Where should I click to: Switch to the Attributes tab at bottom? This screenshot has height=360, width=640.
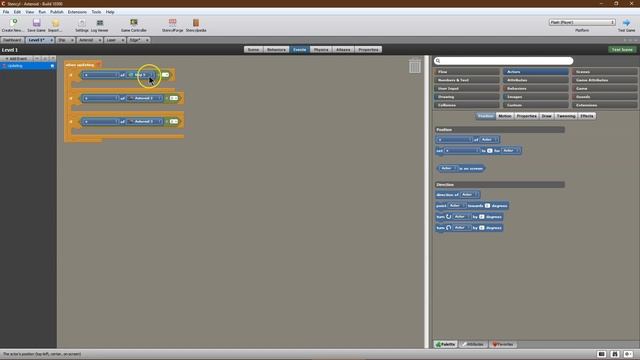pos(473,344)
